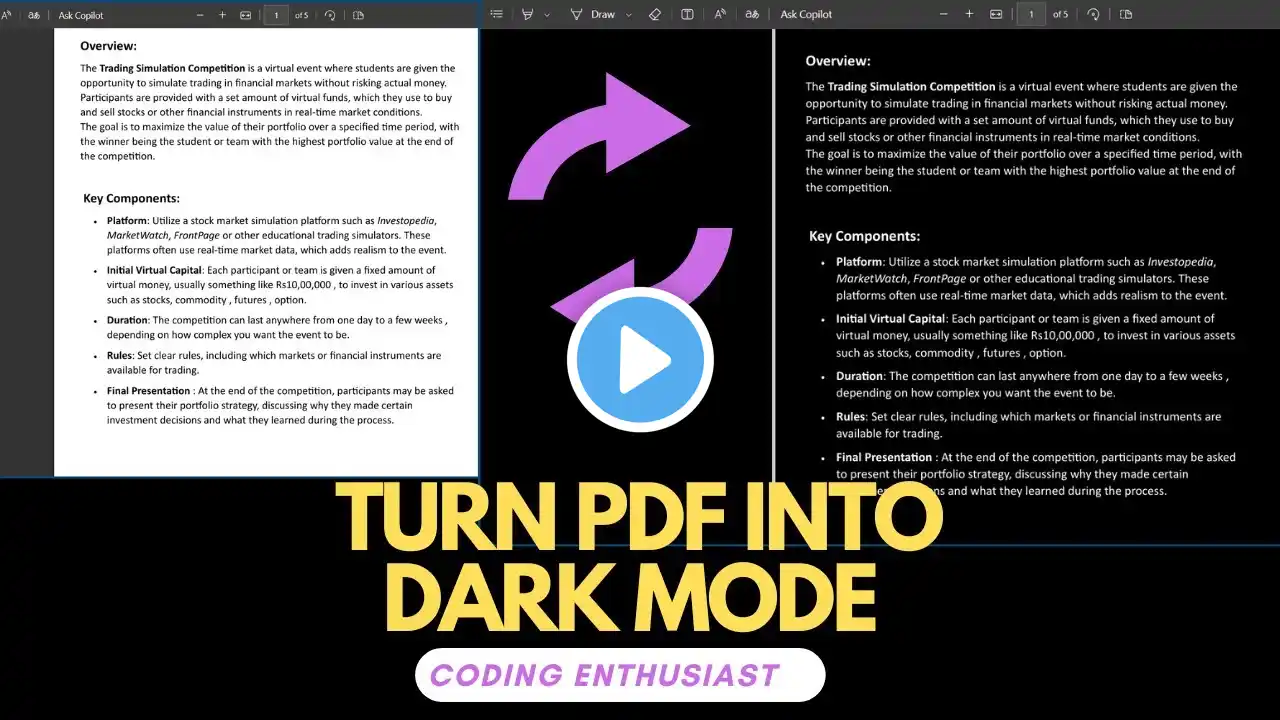Viewport: 1280px width, 720px height.
Task: Click 'Initial Virtual Capital' label in light-mode PDF
Action: (x=154, y=270)
